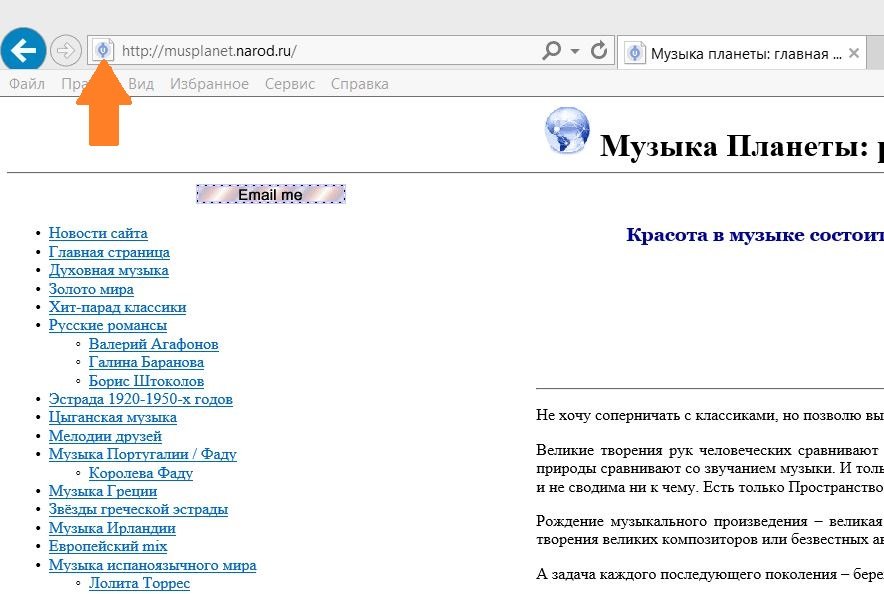The width and height of the screenshot is (884, 594).
Task: Refresh the page with the reload icon
Action: point(599,51)
